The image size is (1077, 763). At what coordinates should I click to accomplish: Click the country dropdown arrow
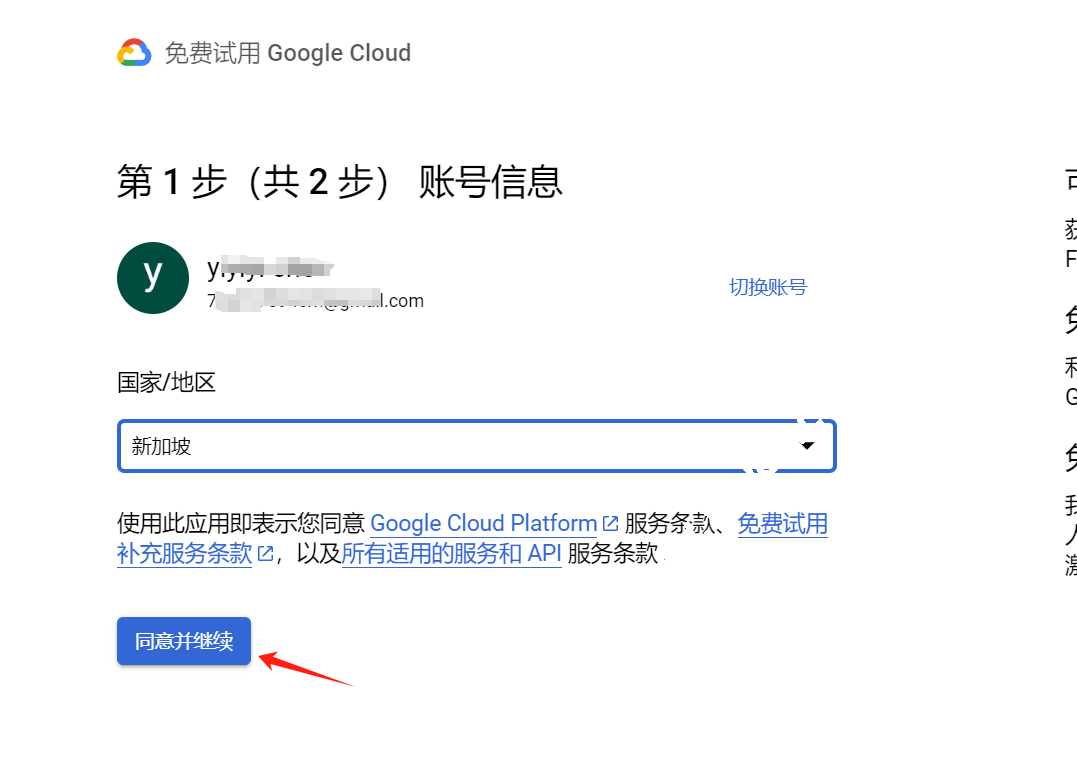click(x=808, y=446)
